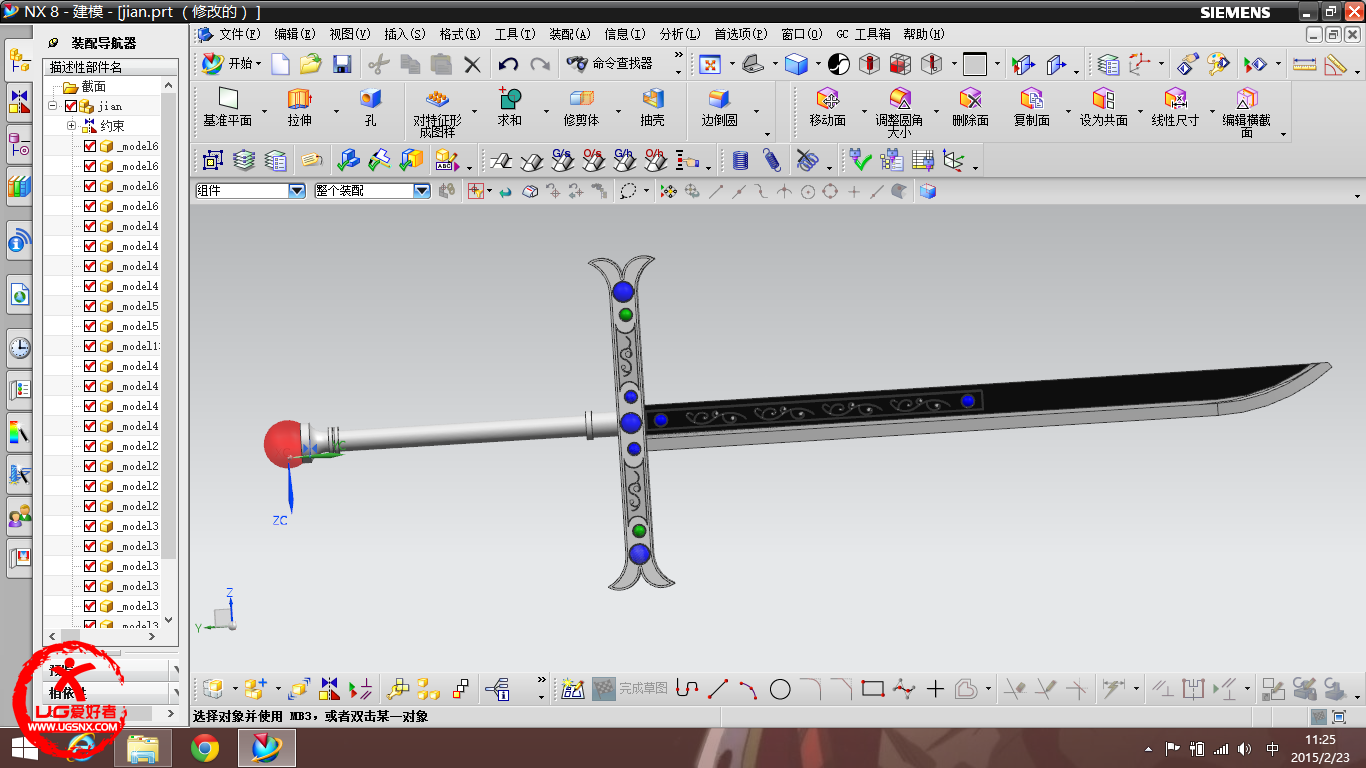The width and height of the screenshot is (1366, 768).
Task: Expand the 约束 constraints node
Action: click(71, 126)
